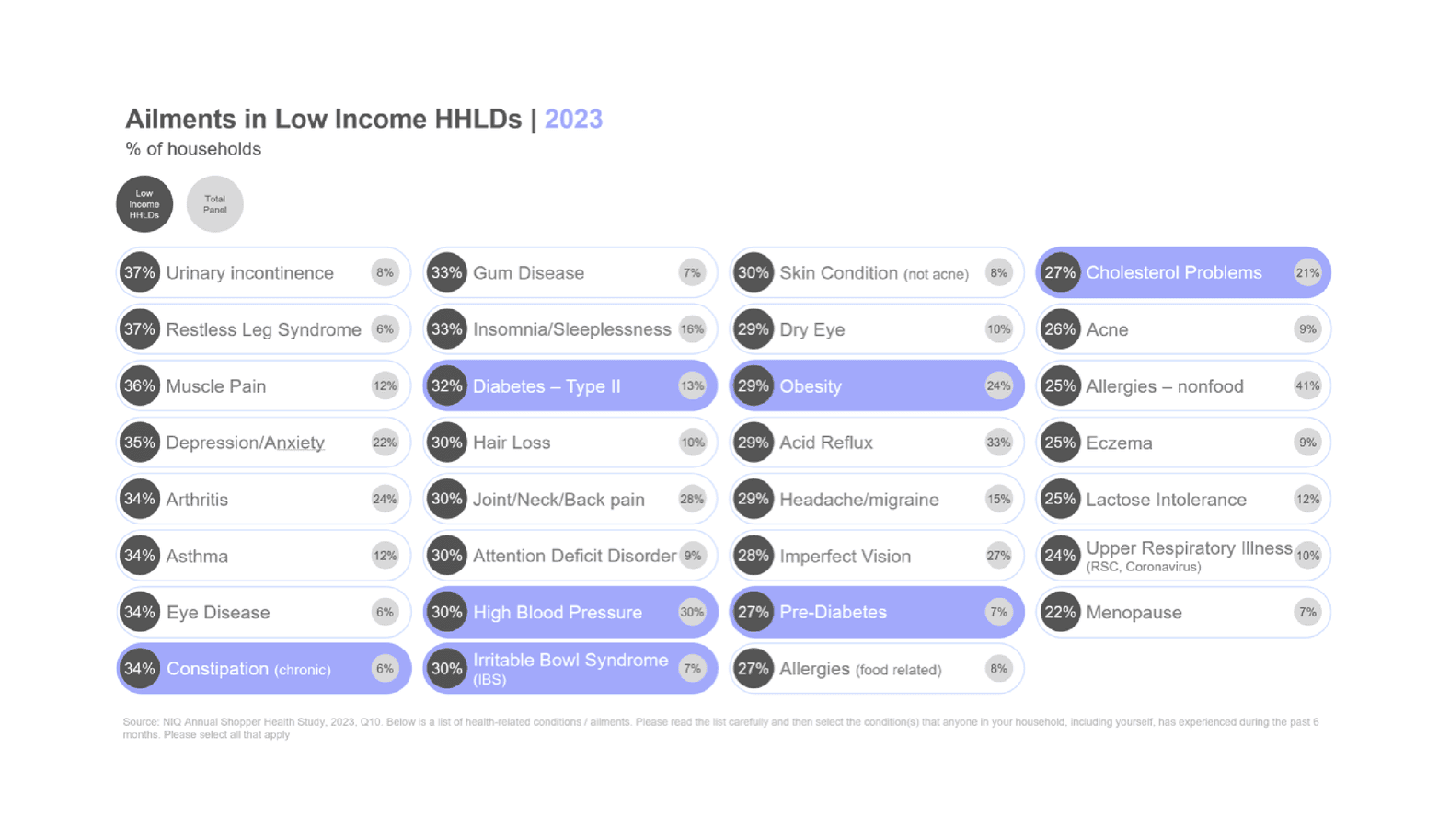Click the Upper Respiratory Illness entry
The height and width of the screenshot is (840, 1450).
1189,555
